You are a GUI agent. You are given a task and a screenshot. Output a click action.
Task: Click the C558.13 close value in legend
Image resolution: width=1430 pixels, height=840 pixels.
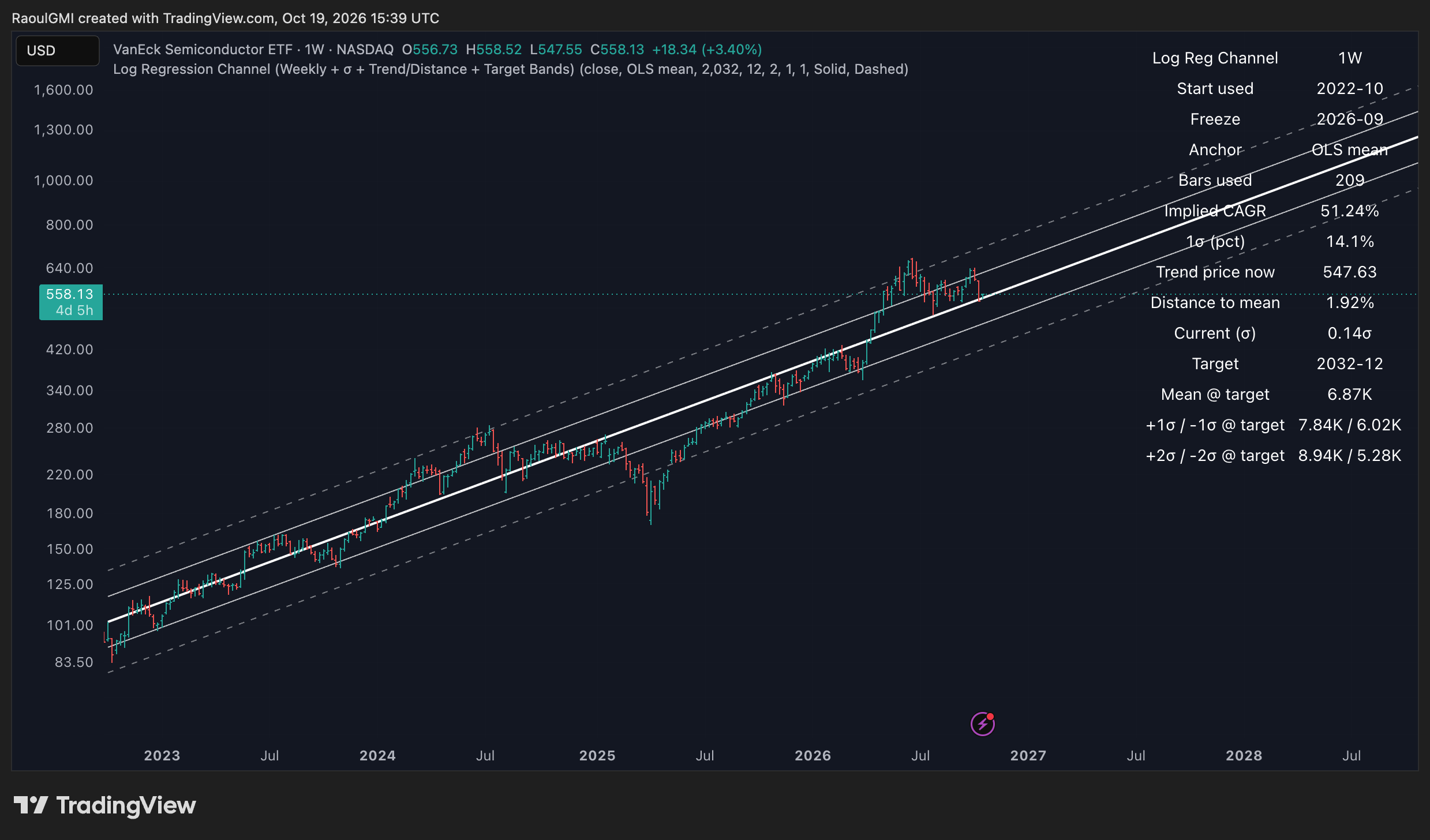coord(617,50)
